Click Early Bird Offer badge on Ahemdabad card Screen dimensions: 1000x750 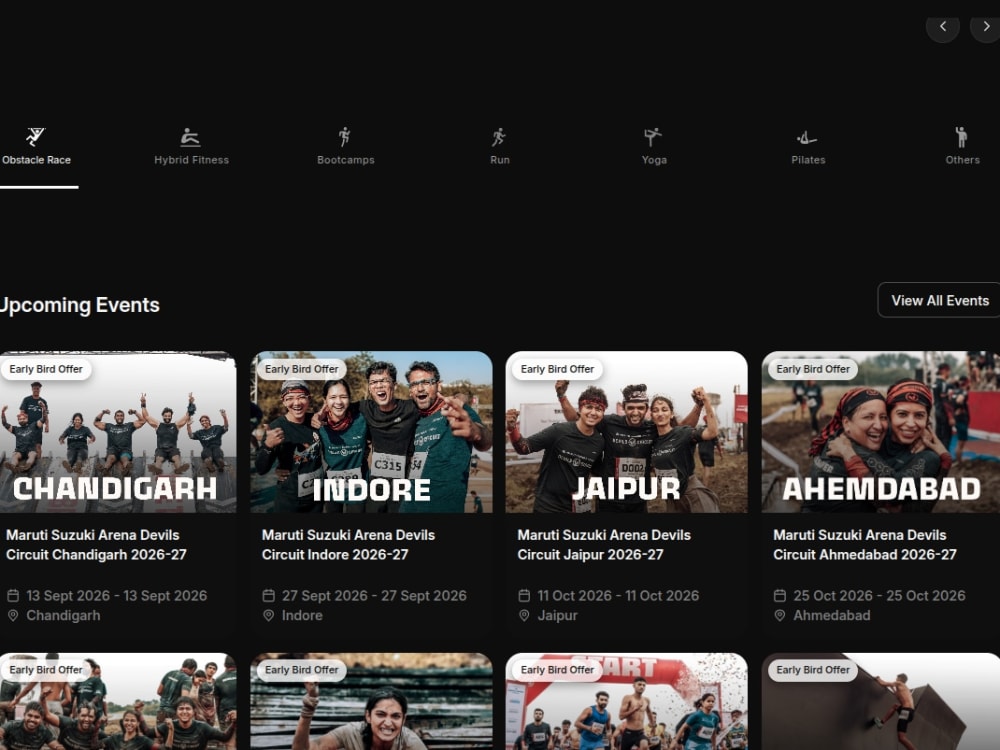coord(813,369)
